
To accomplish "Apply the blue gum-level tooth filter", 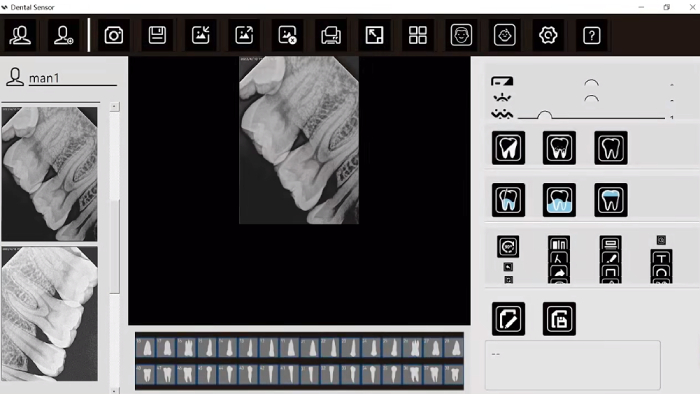I will pos(559,199).
